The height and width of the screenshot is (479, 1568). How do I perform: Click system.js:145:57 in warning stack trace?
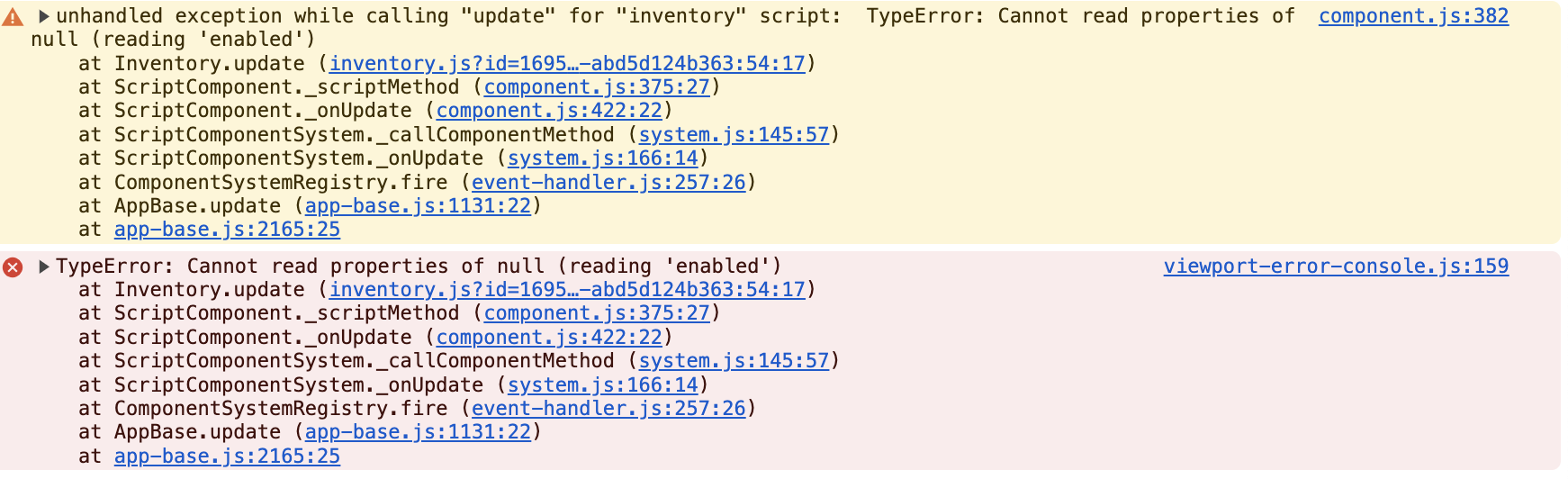734,135
